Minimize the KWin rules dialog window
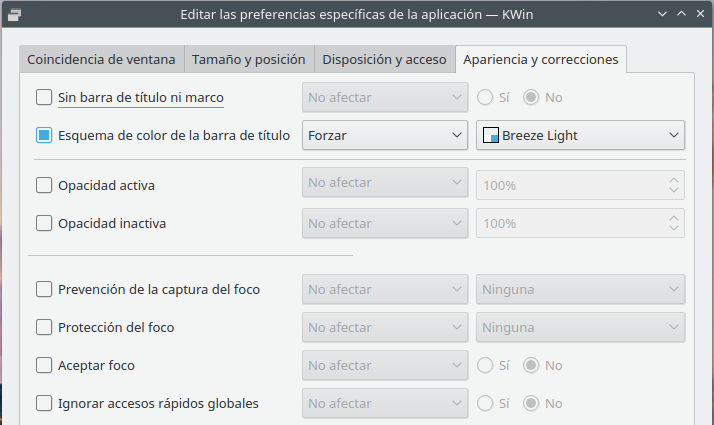The image size is (714, 425). 660,14
